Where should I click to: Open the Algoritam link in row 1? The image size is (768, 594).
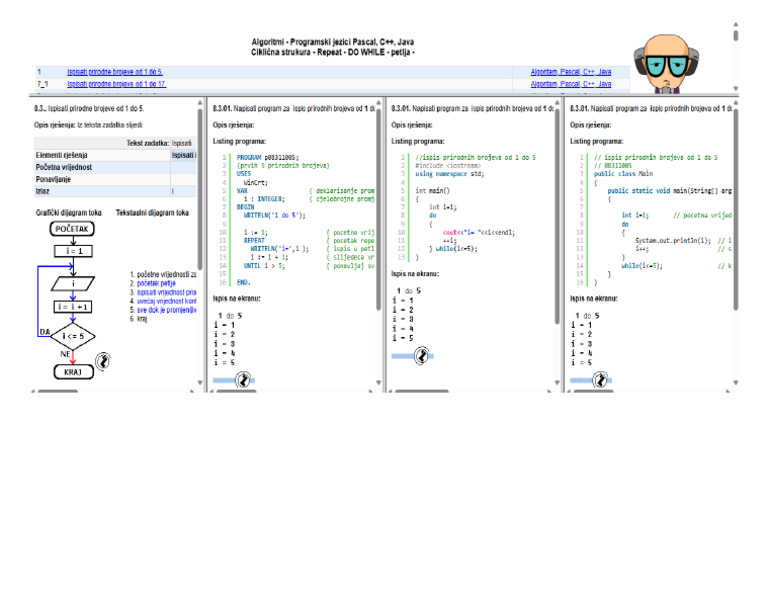544,72
